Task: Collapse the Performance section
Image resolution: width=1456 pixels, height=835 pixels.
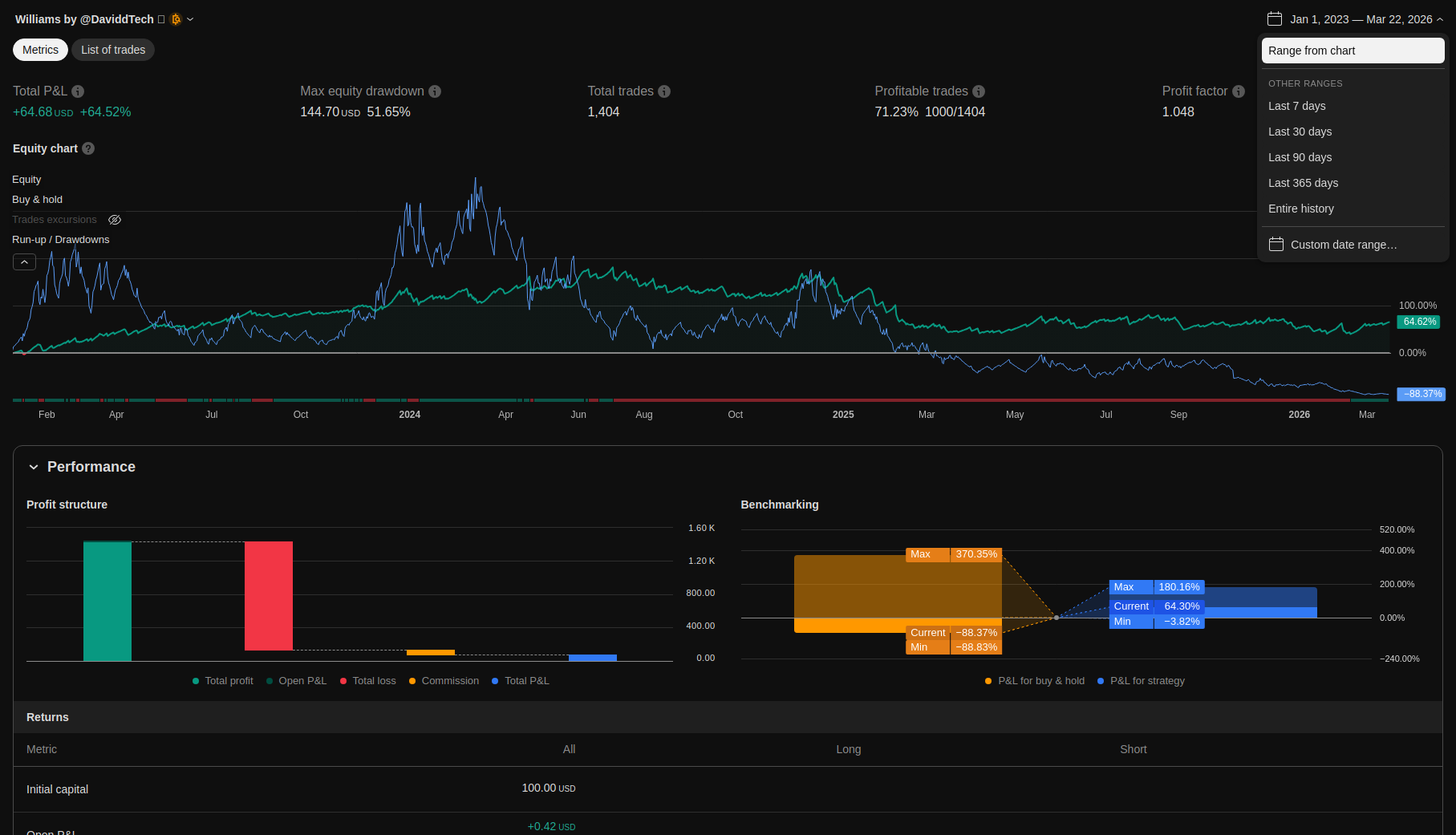Action: (x=34, y=467)
